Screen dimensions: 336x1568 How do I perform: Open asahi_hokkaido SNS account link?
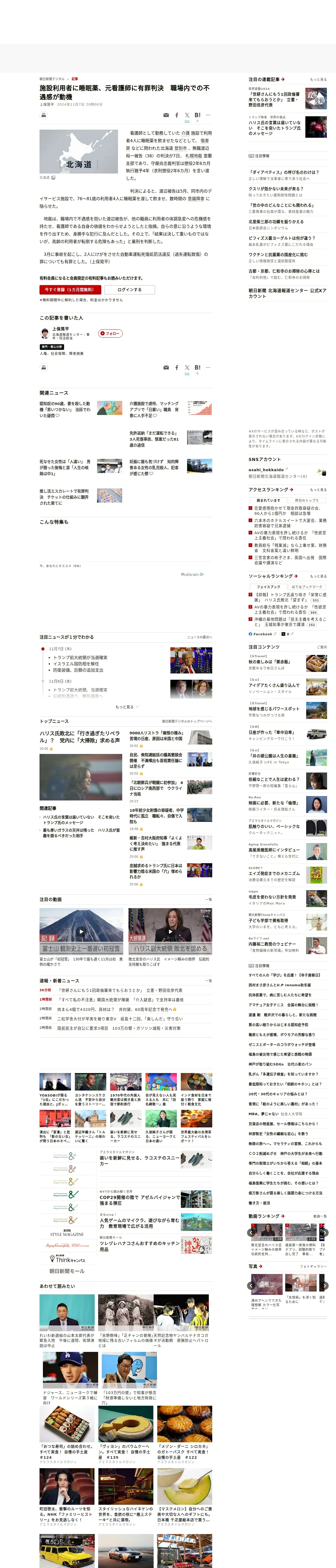266,469
